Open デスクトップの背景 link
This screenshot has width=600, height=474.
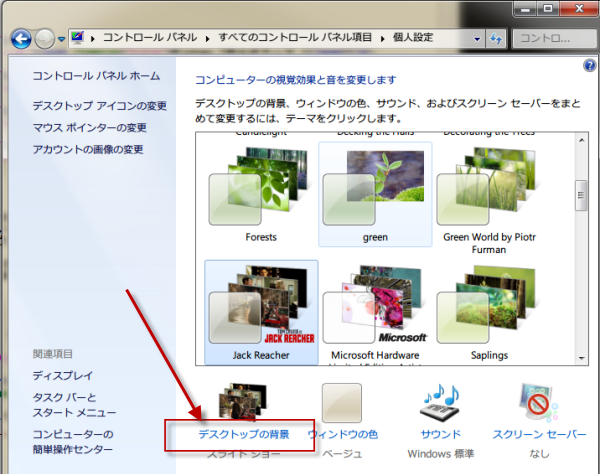point(244,434)
